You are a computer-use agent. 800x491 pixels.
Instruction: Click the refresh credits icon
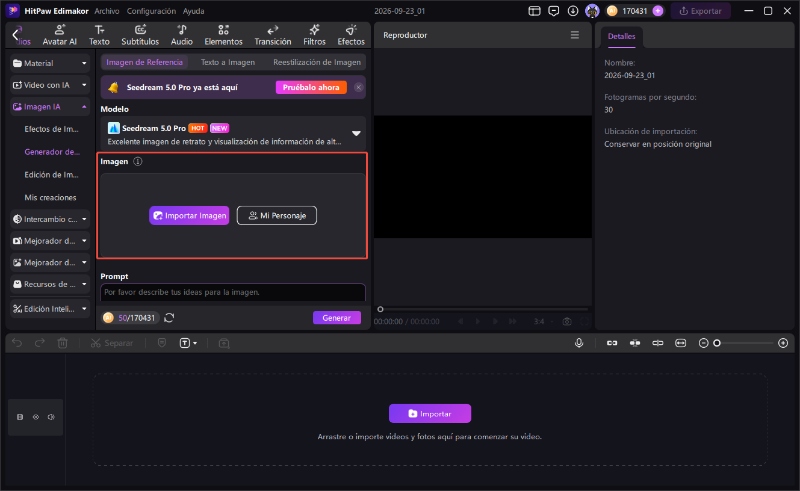169,318
